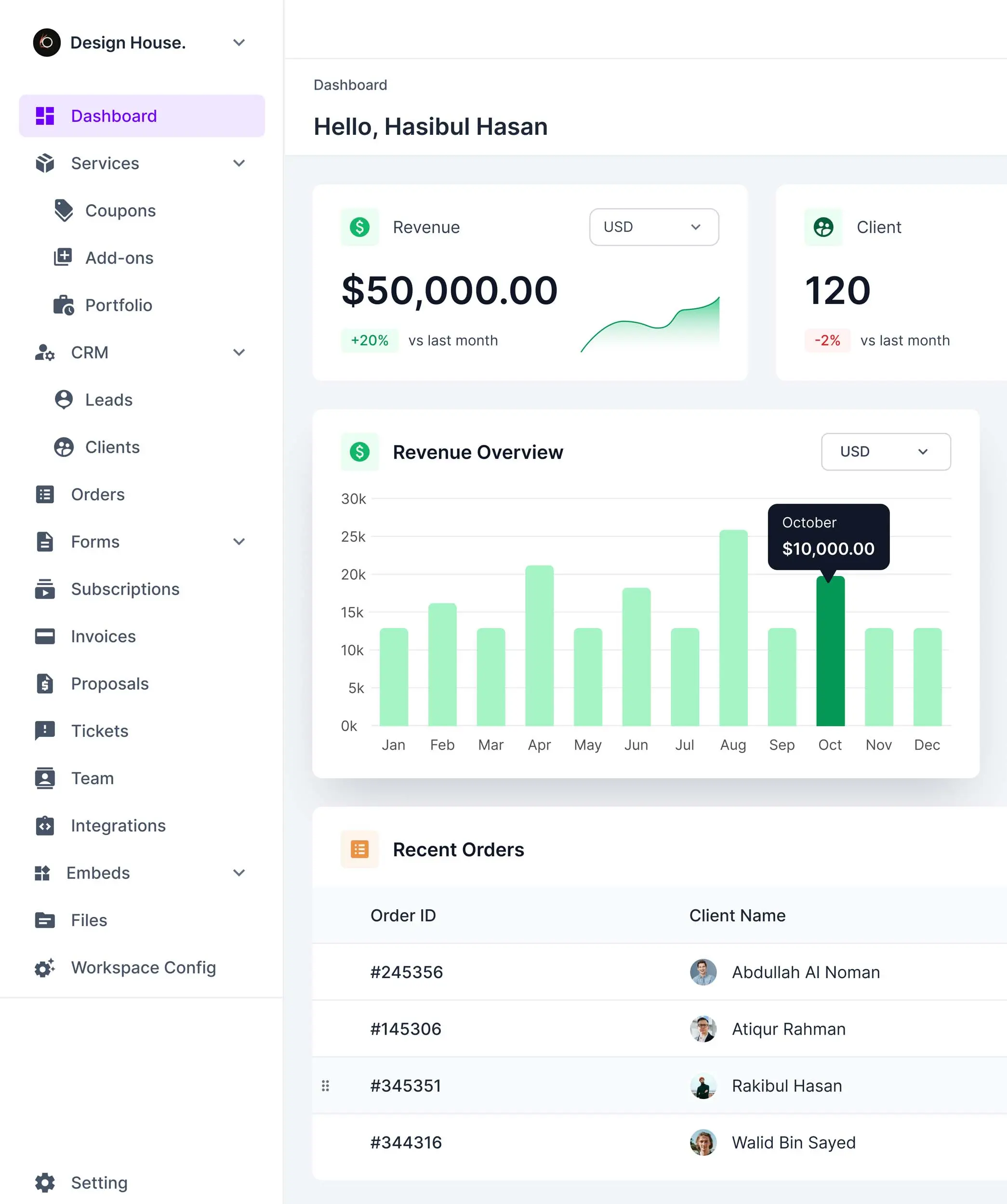Image resolution: width=1007 pixels, height=1204 pixels.
Task: Open the Setting option at the bottom
Action: [99, 1182]
